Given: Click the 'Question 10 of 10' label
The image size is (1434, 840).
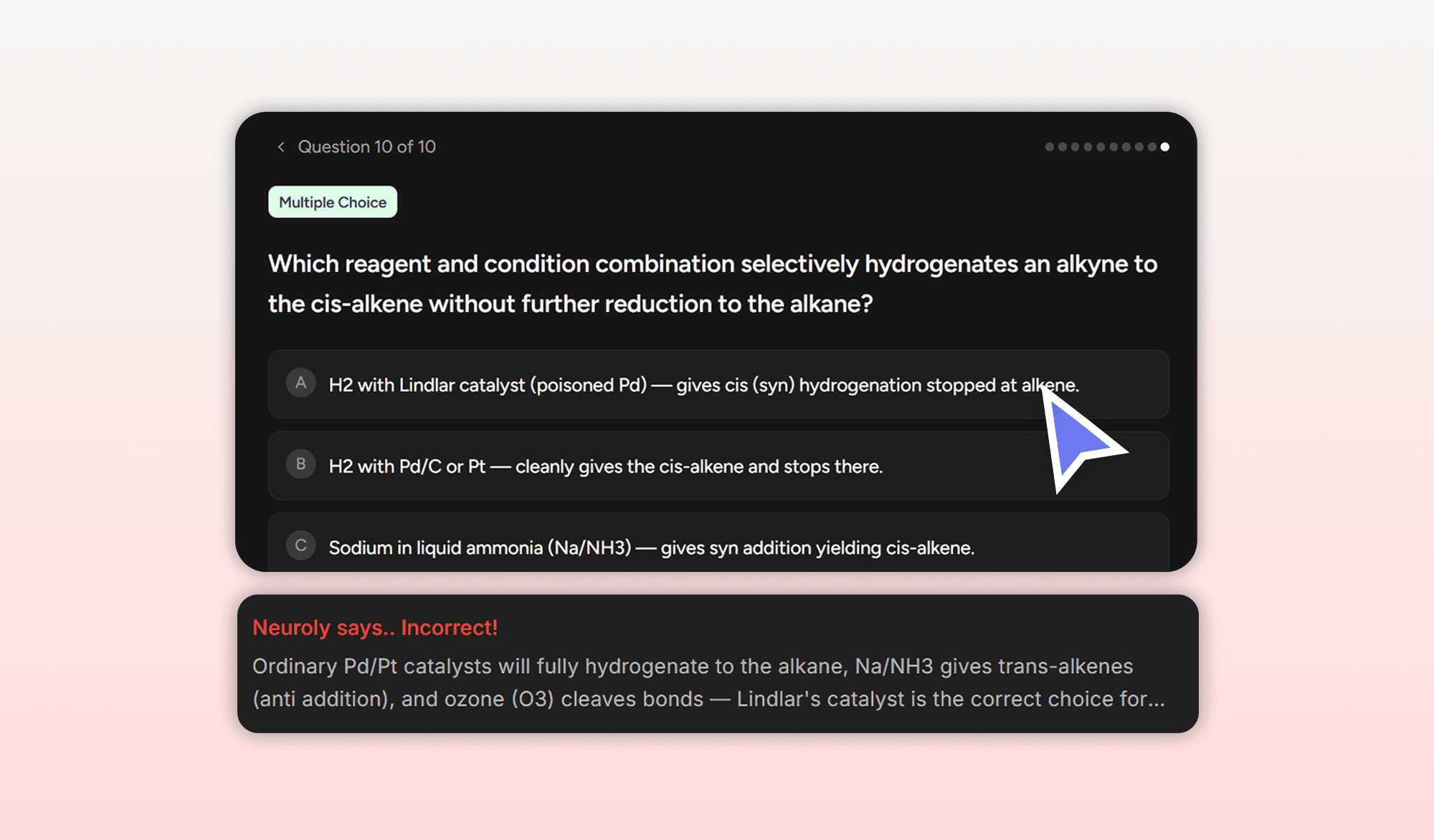Looking at the screenshot, I should [366, 147].
